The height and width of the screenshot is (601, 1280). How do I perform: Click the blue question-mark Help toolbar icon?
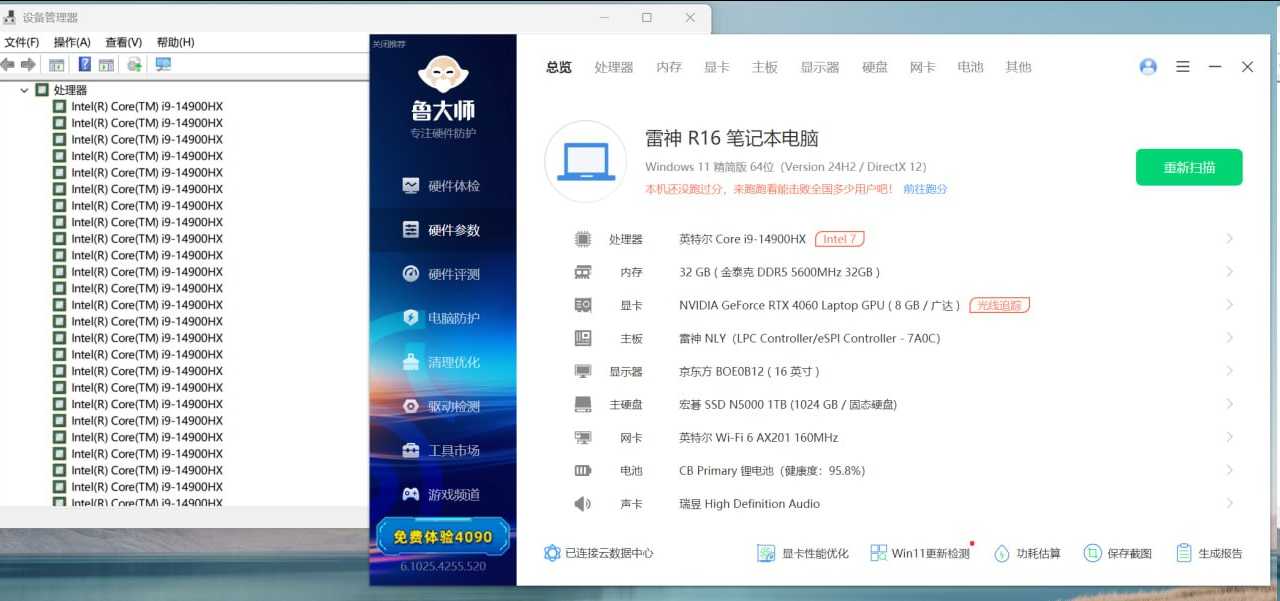[85, 65]
